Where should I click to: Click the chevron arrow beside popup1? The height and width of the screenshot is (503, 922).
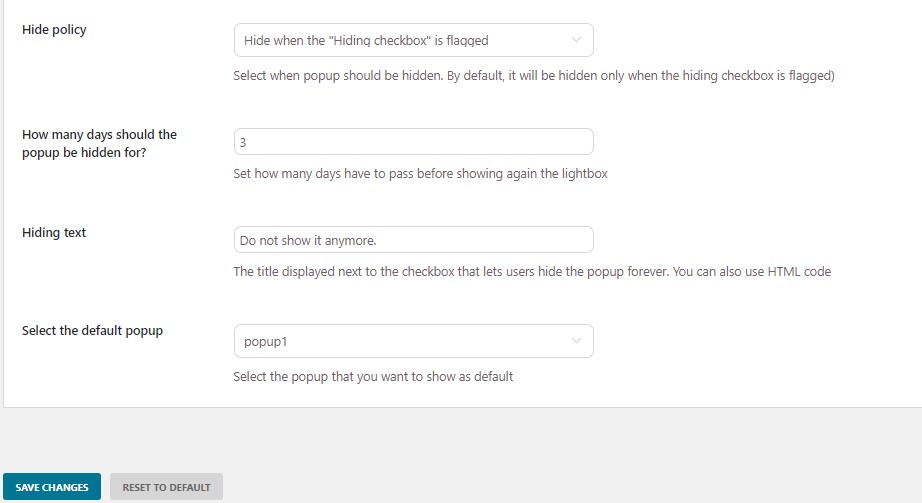click(576, 341)
